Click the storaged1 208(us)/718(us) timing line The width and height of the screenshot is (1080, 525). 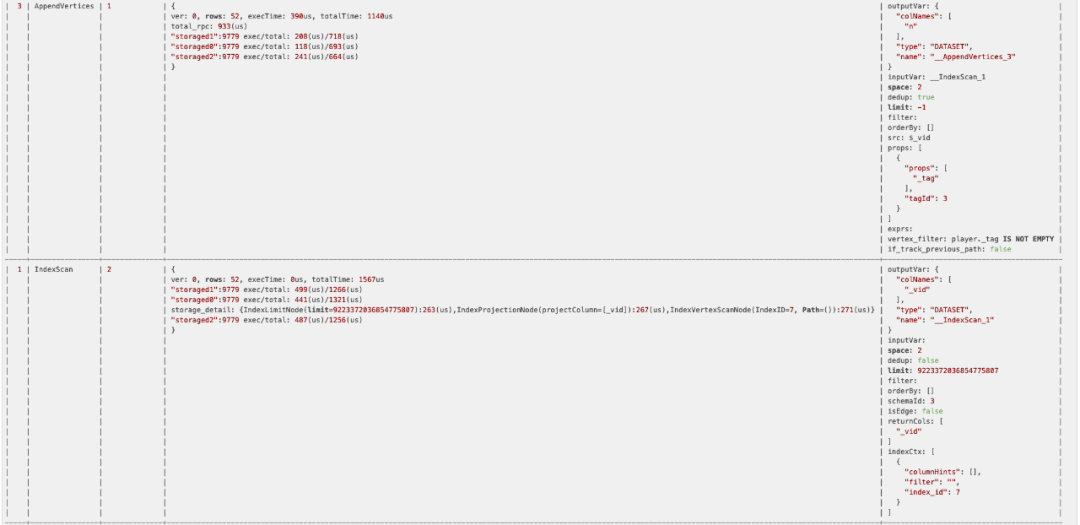point(264,36)
